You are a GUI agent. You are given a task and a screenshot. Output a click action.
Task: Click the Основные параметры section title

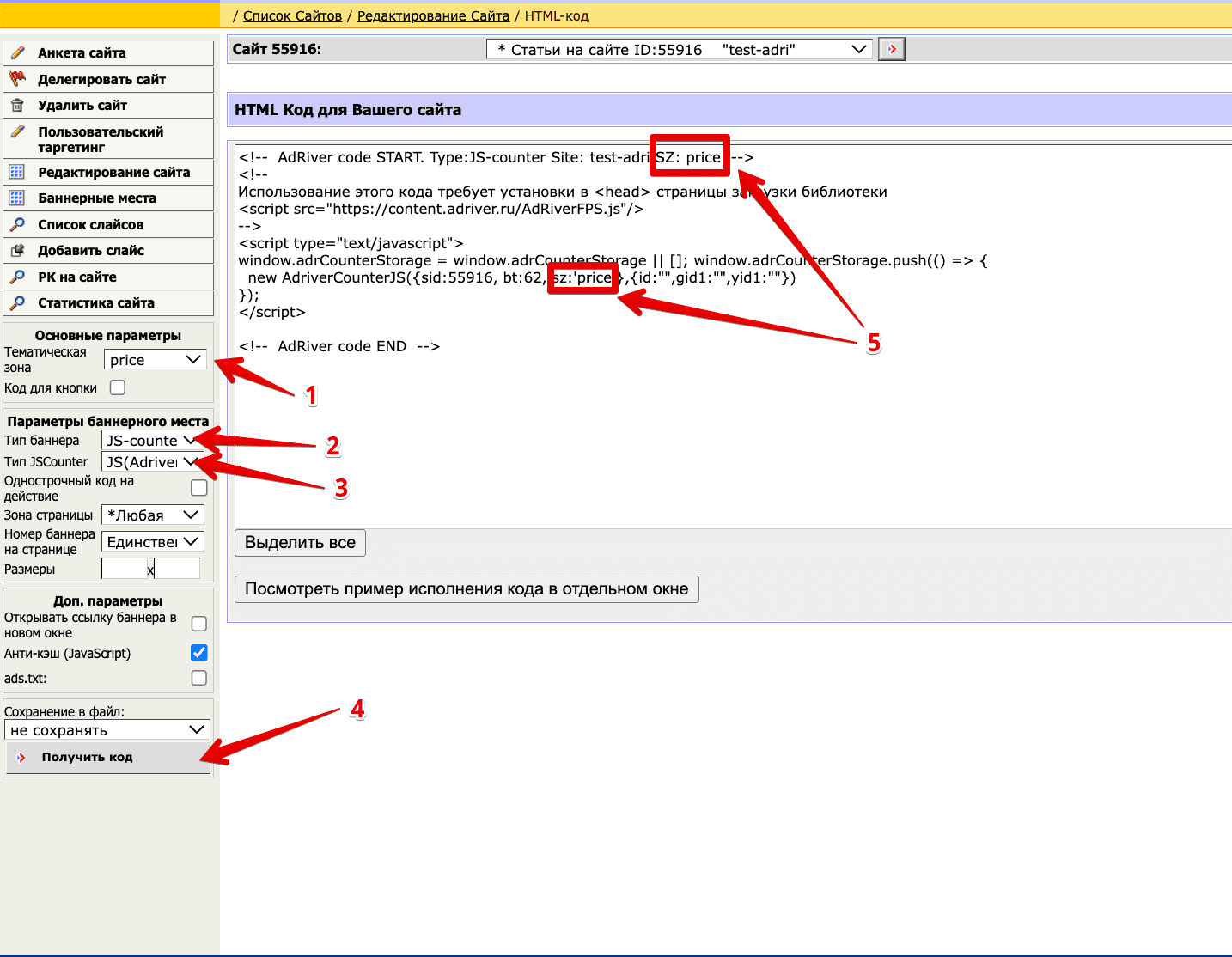(108, 335)
